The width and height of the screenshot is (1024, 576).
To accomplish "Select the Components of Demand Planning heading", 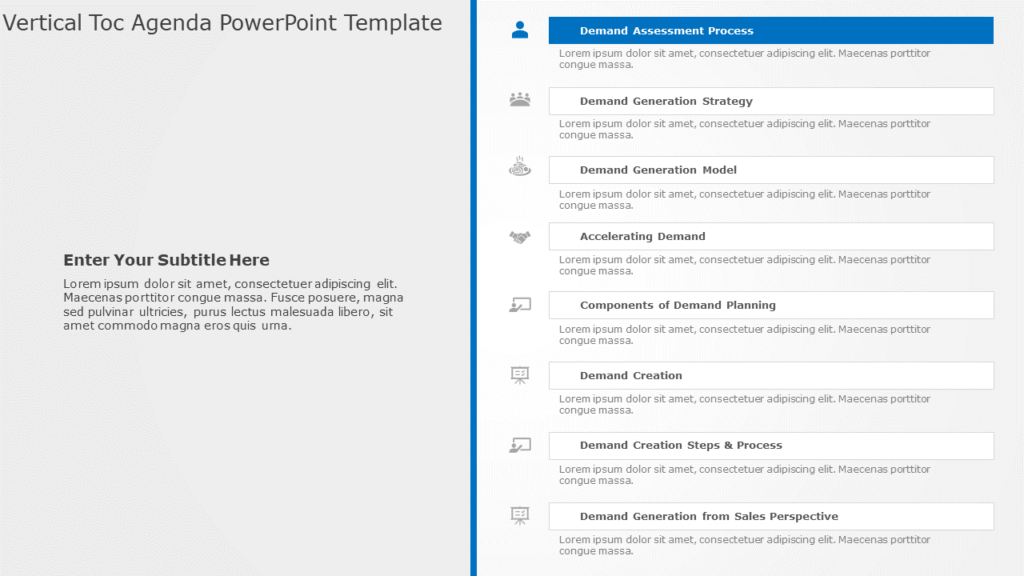I will point(770,305).
